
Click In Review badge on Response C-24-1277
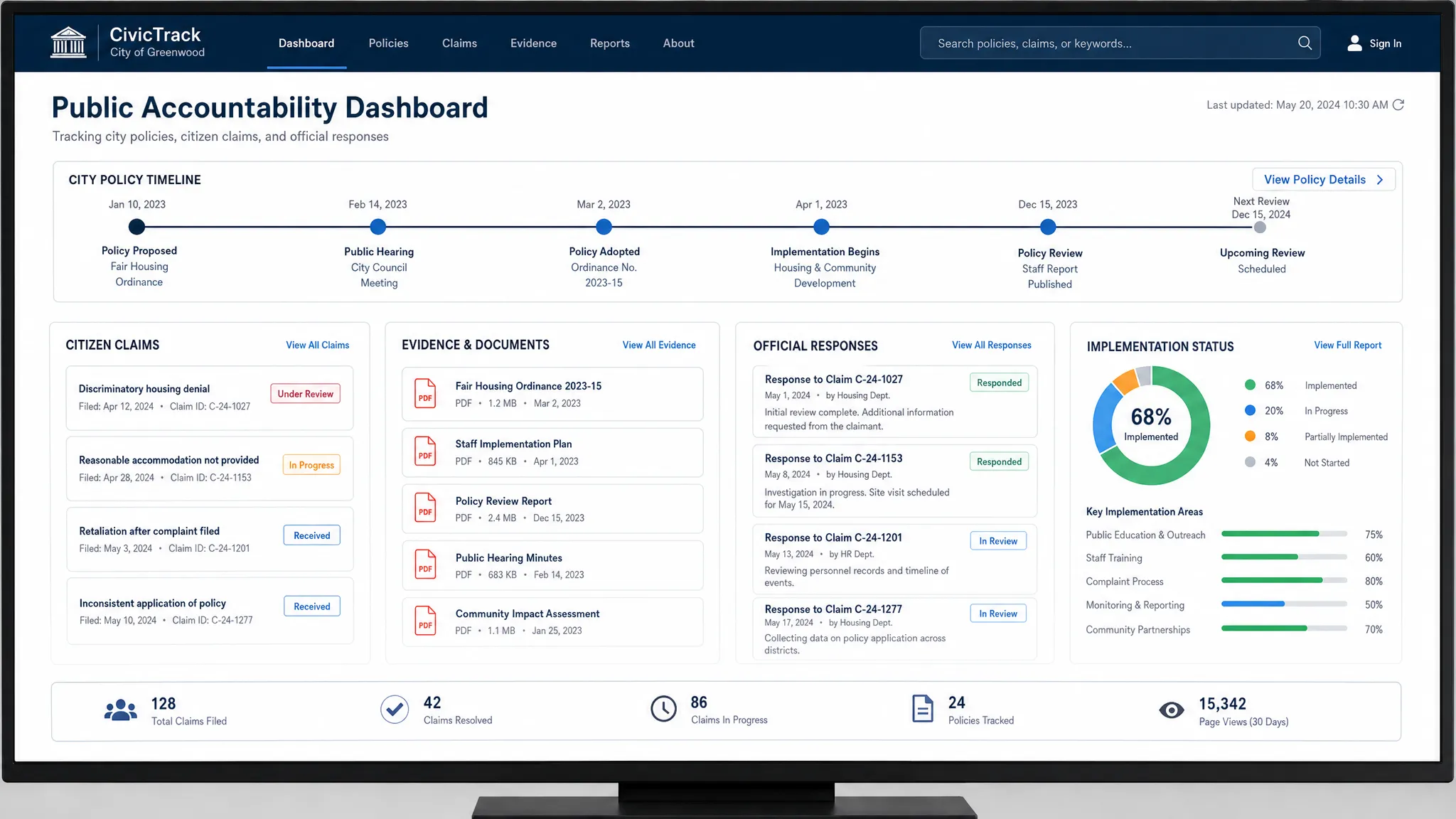[998, 614]
